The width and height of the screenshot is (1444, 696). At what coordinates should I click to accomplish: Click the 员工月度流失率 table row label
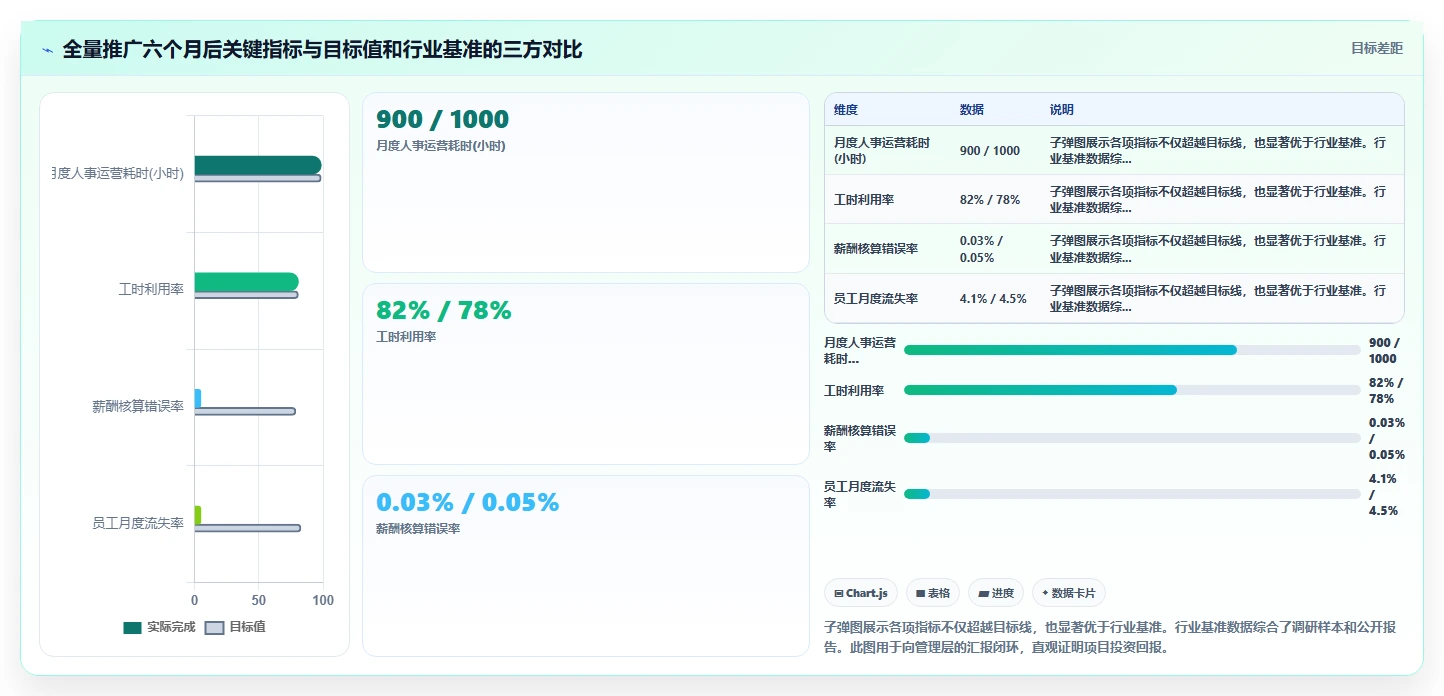(x=876, y=299)
